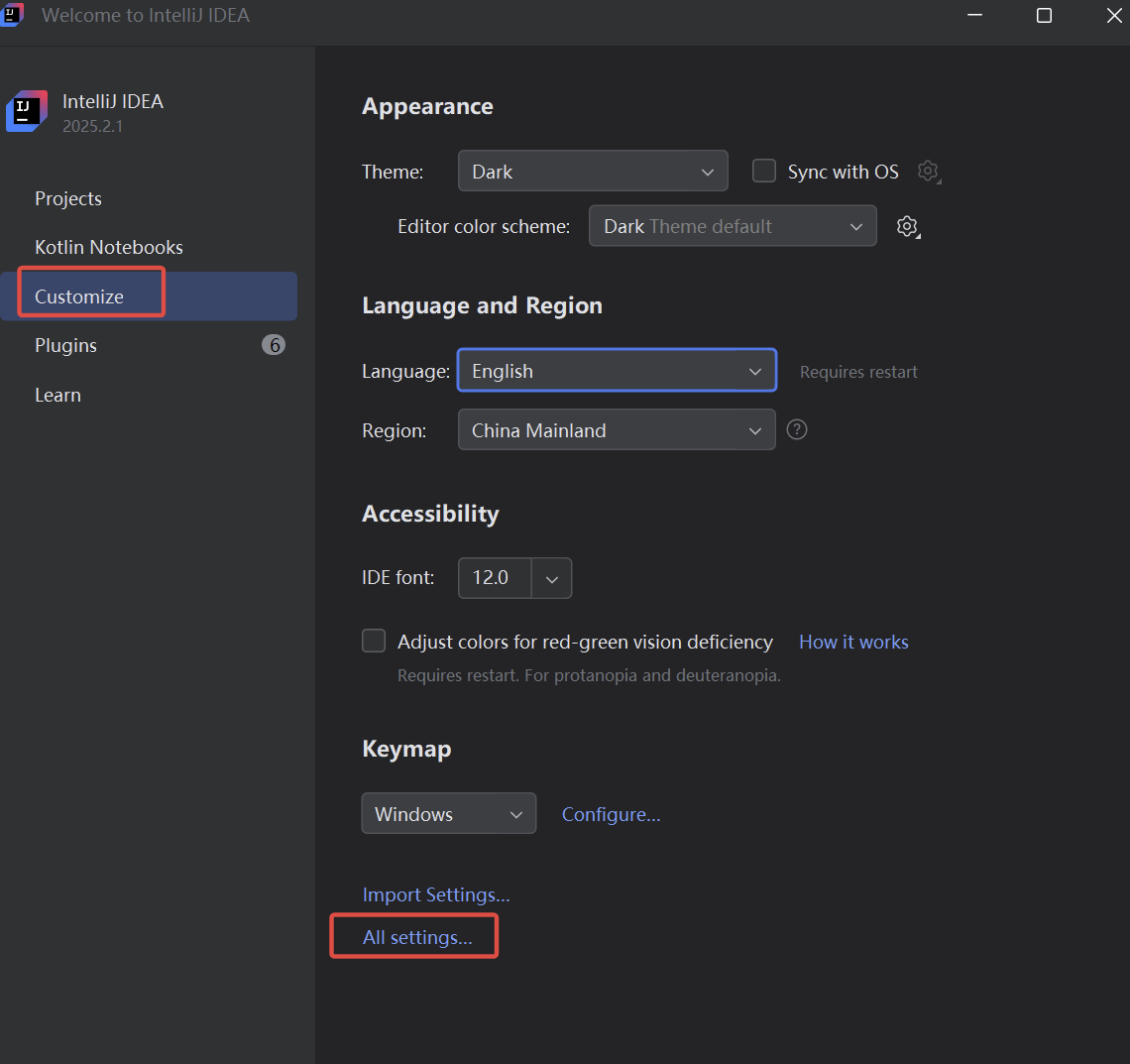Open the Editor color scheme dropdown
The image size is (1130, 1064).
(733, 226)
